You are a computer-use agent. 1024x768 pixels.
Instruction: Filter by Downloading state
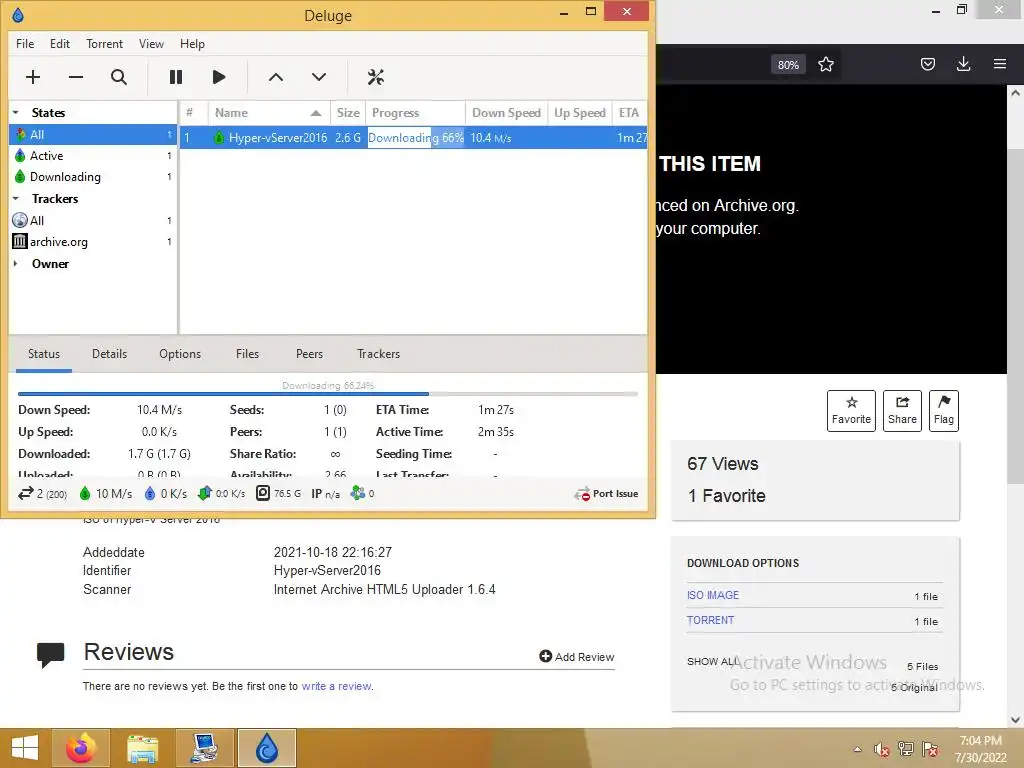(x=93, y=176)
